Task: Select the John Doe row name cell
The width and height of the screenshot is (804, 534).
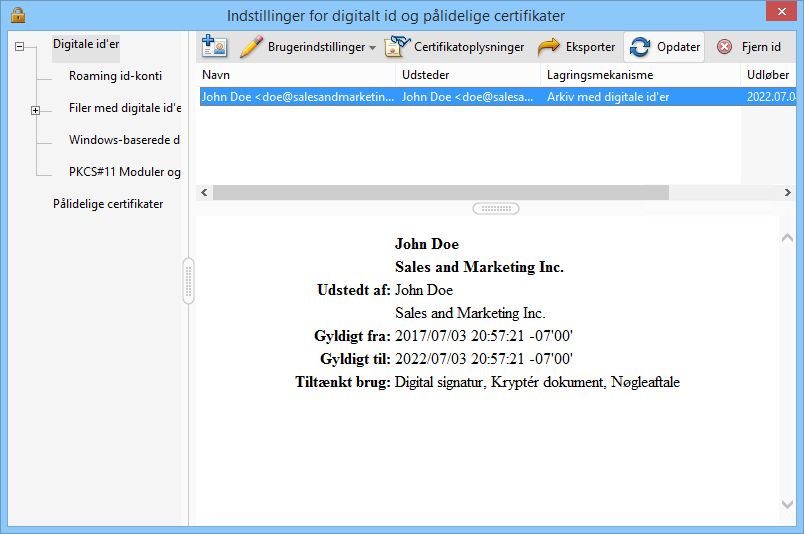Action: (x=297, y=96)
